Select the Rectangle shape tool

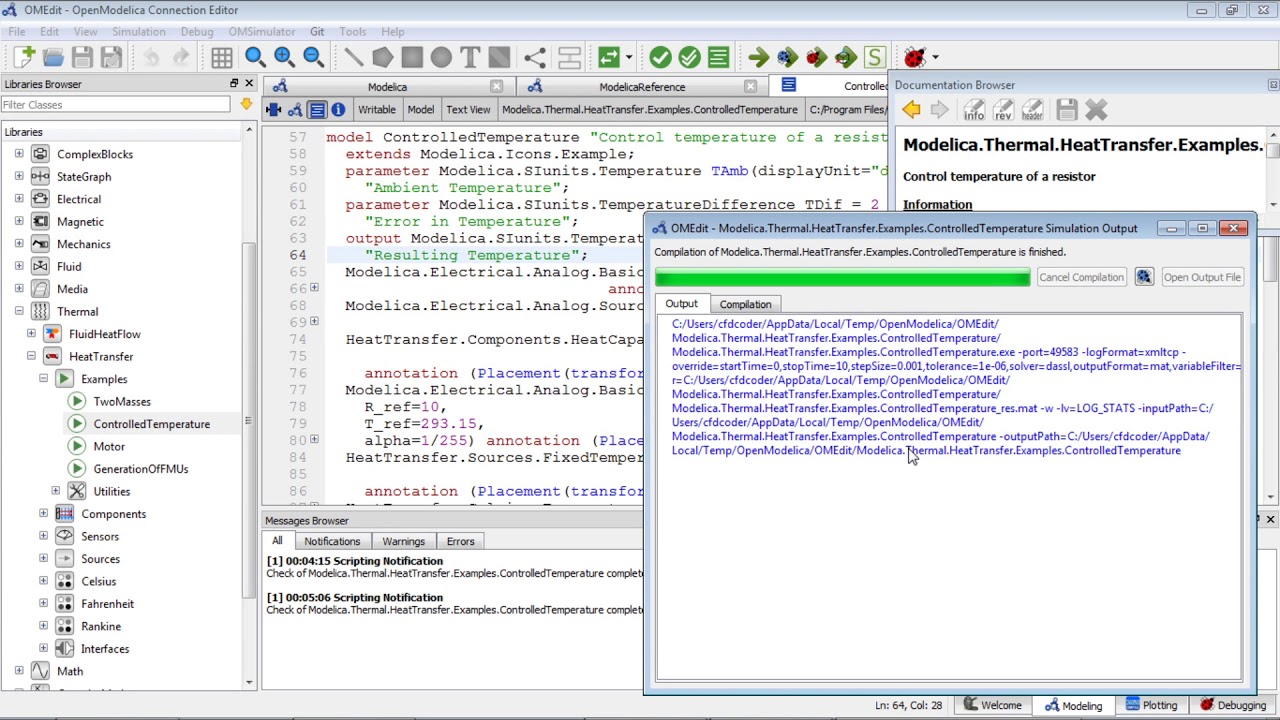[x=412, y=57]
